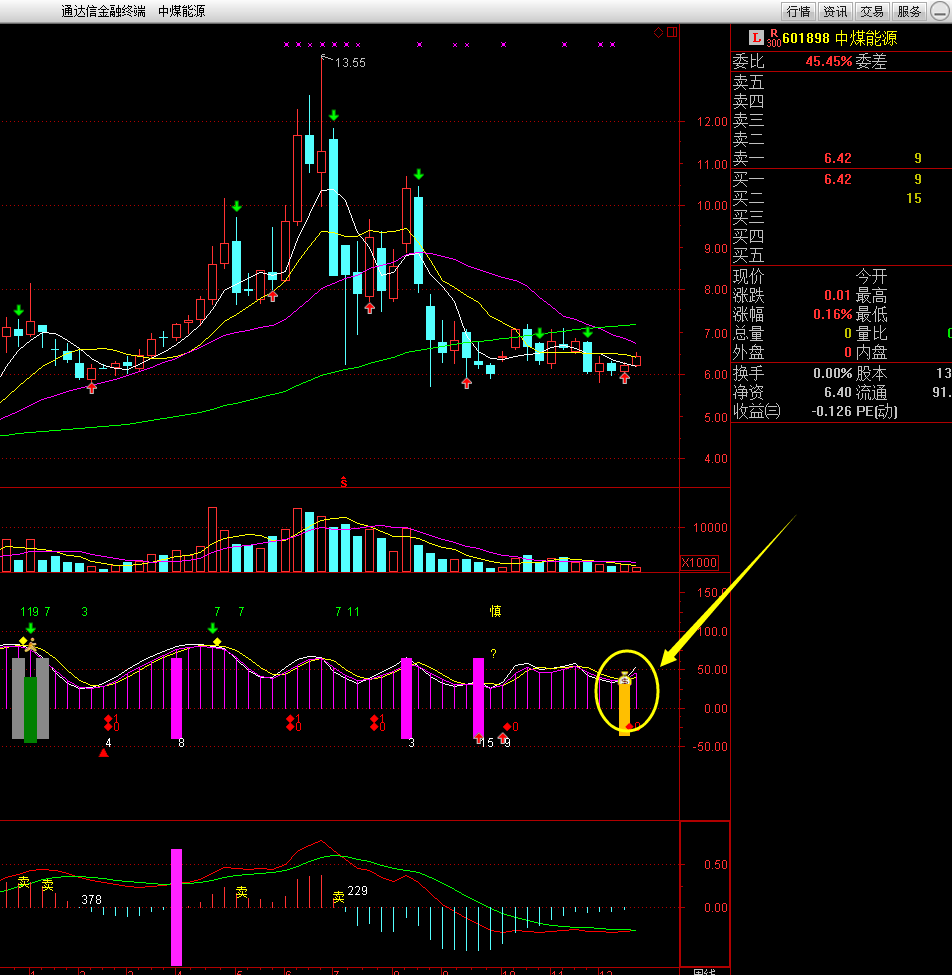Click the red split-window icon at chart corner

tap(672, 32)
